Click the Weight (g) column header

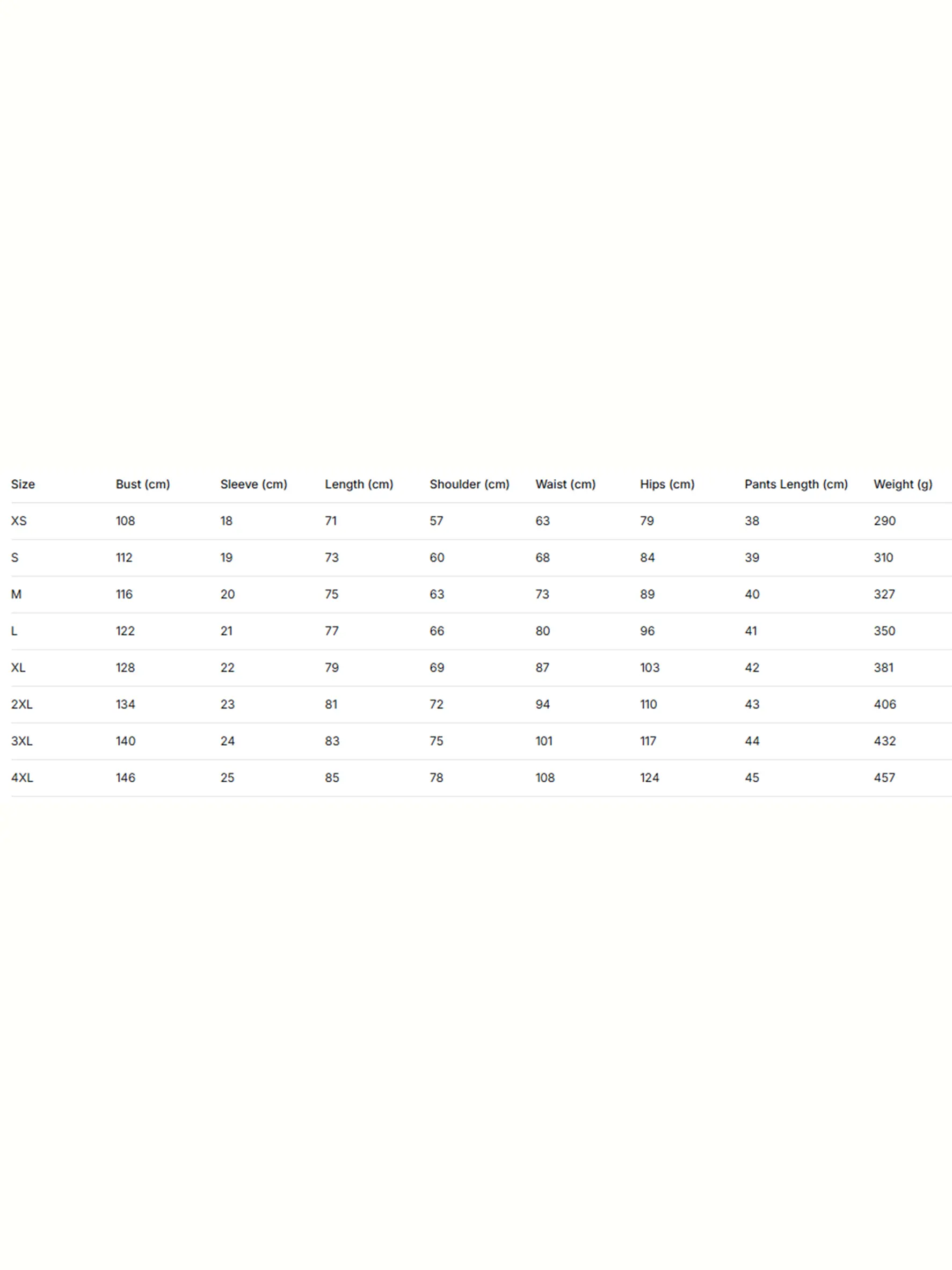[902, 484]
